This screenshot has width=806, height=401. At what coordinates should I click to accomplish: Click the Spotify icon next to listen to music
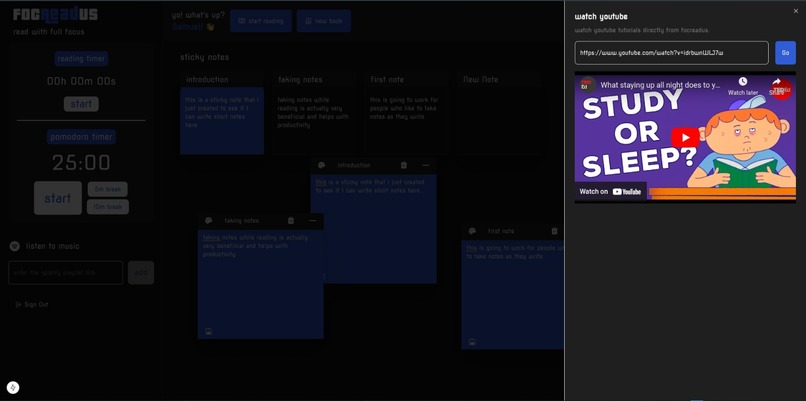pyautogui.click(x=14, y=246)
